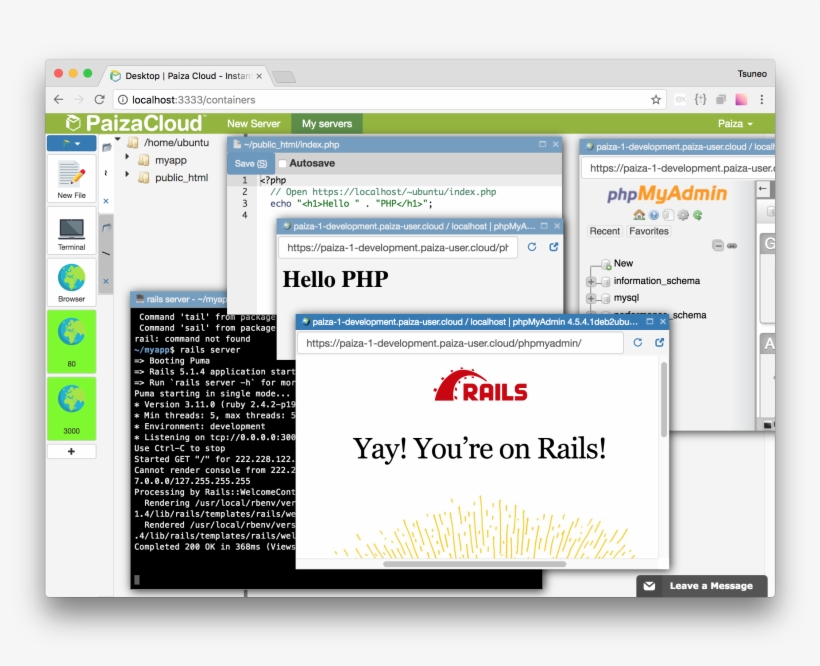Select the Desktop | Paiza Cloud Chrome tab
This screenshot has height=666, width=820.
tap(188, 76)
